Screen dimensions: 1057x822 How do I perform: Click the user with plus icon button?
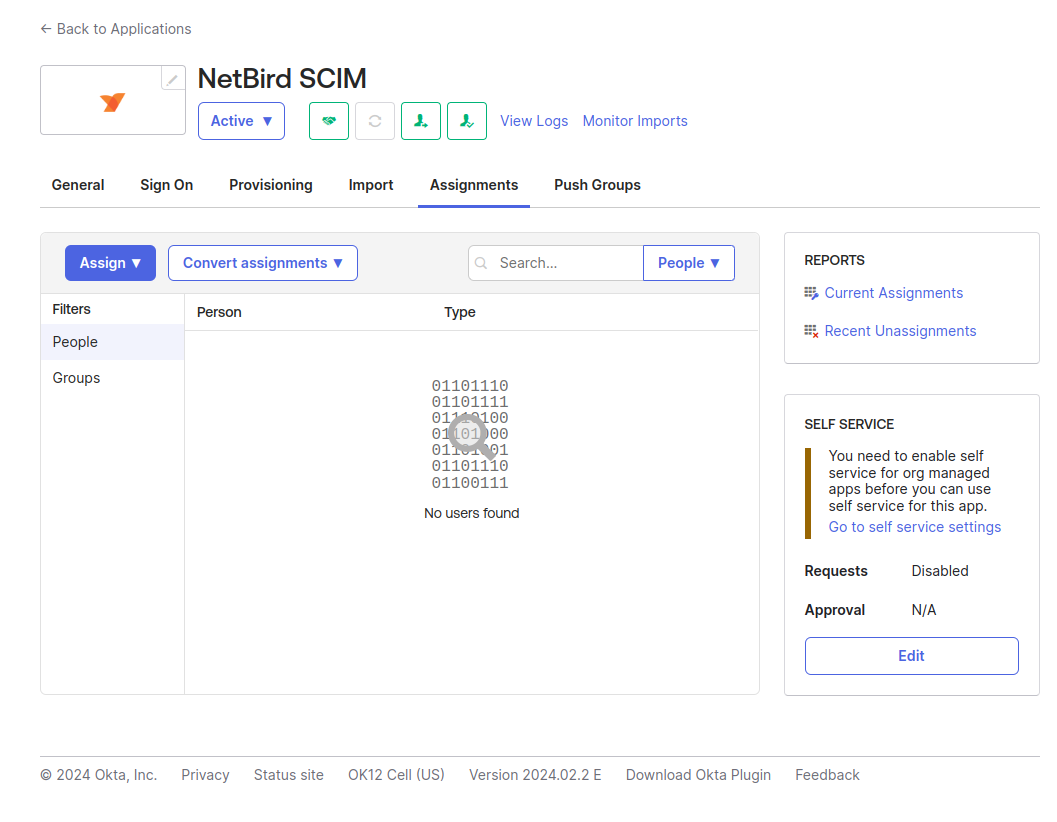tap(421, 121)
